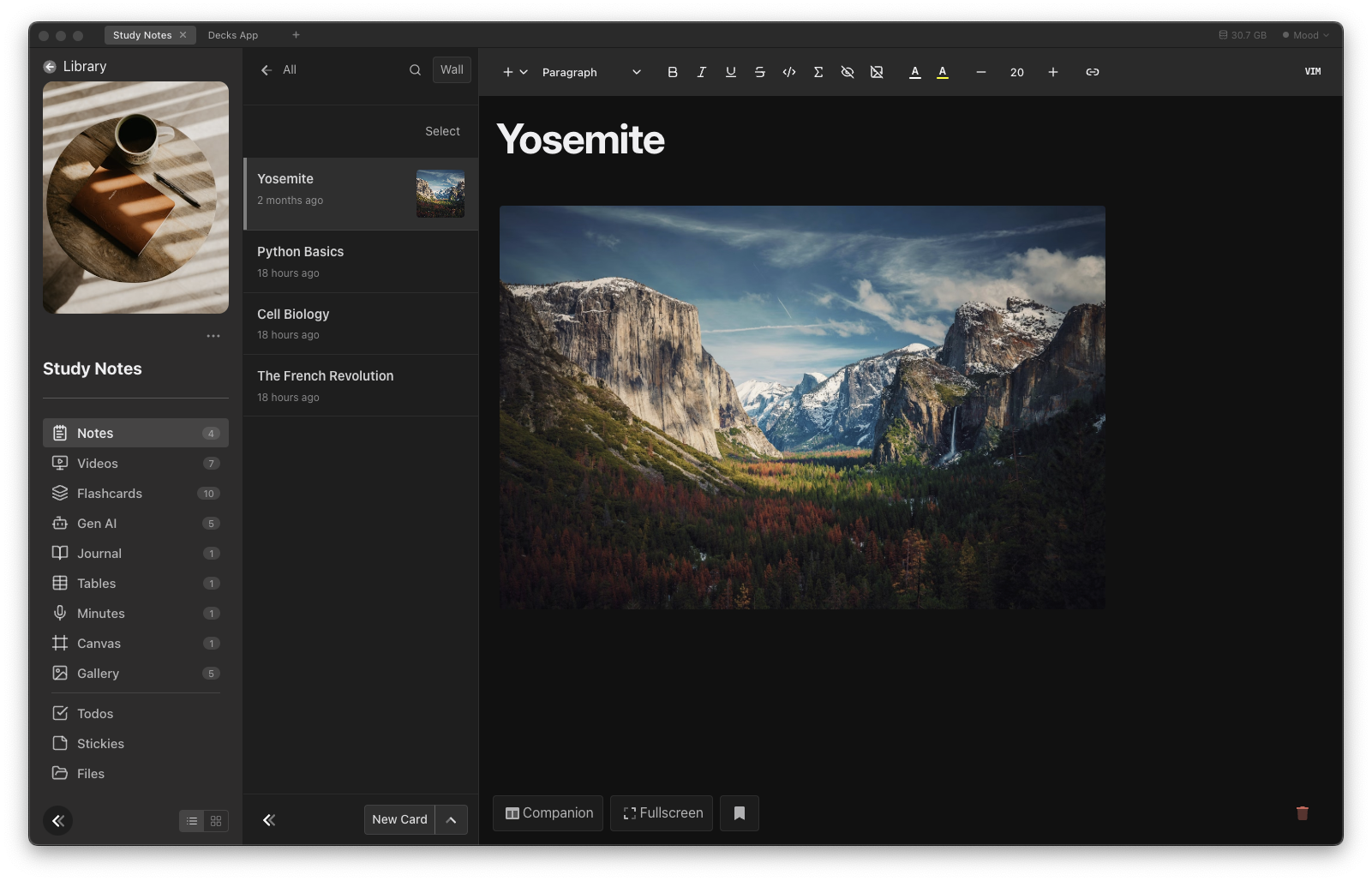
Task: Insert a link in the editor
Action: (1092, 72)
